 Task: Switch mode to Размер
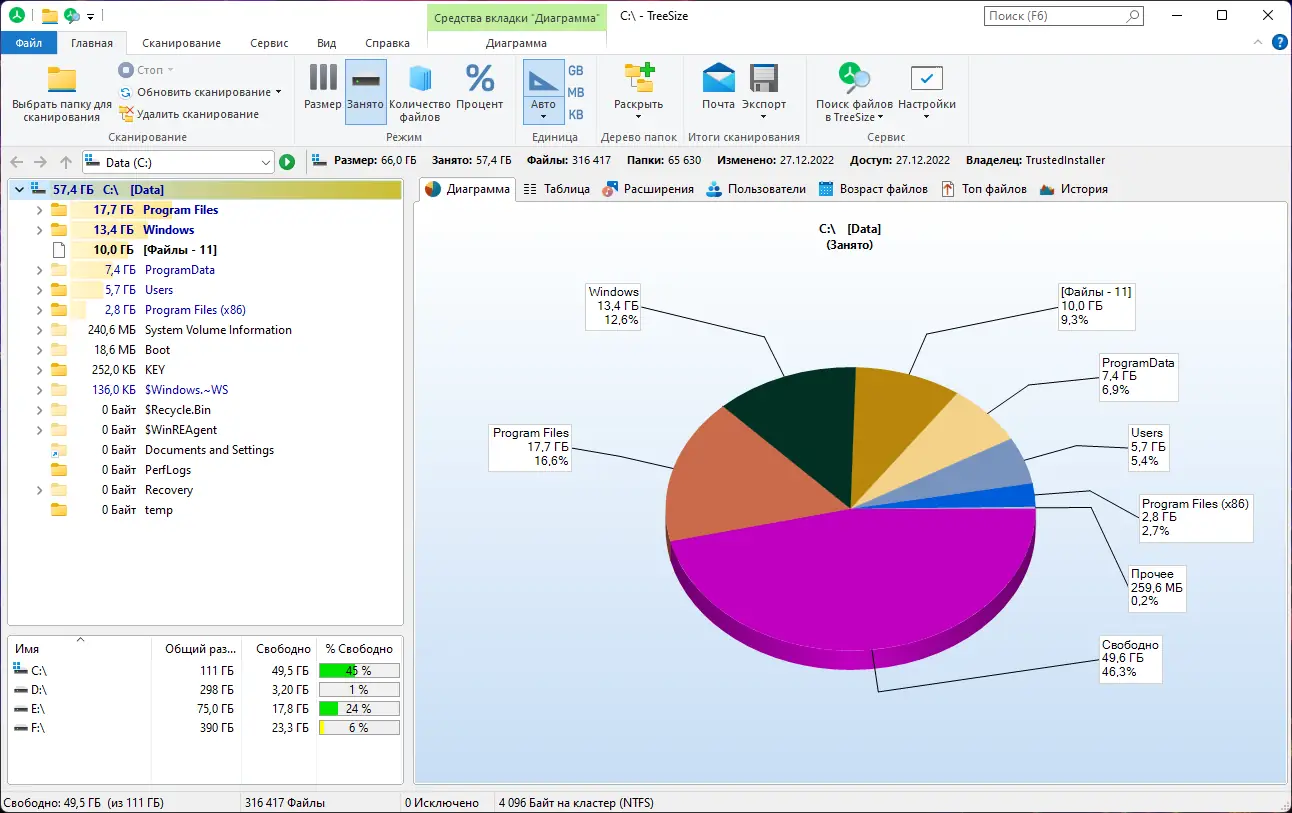323,90
